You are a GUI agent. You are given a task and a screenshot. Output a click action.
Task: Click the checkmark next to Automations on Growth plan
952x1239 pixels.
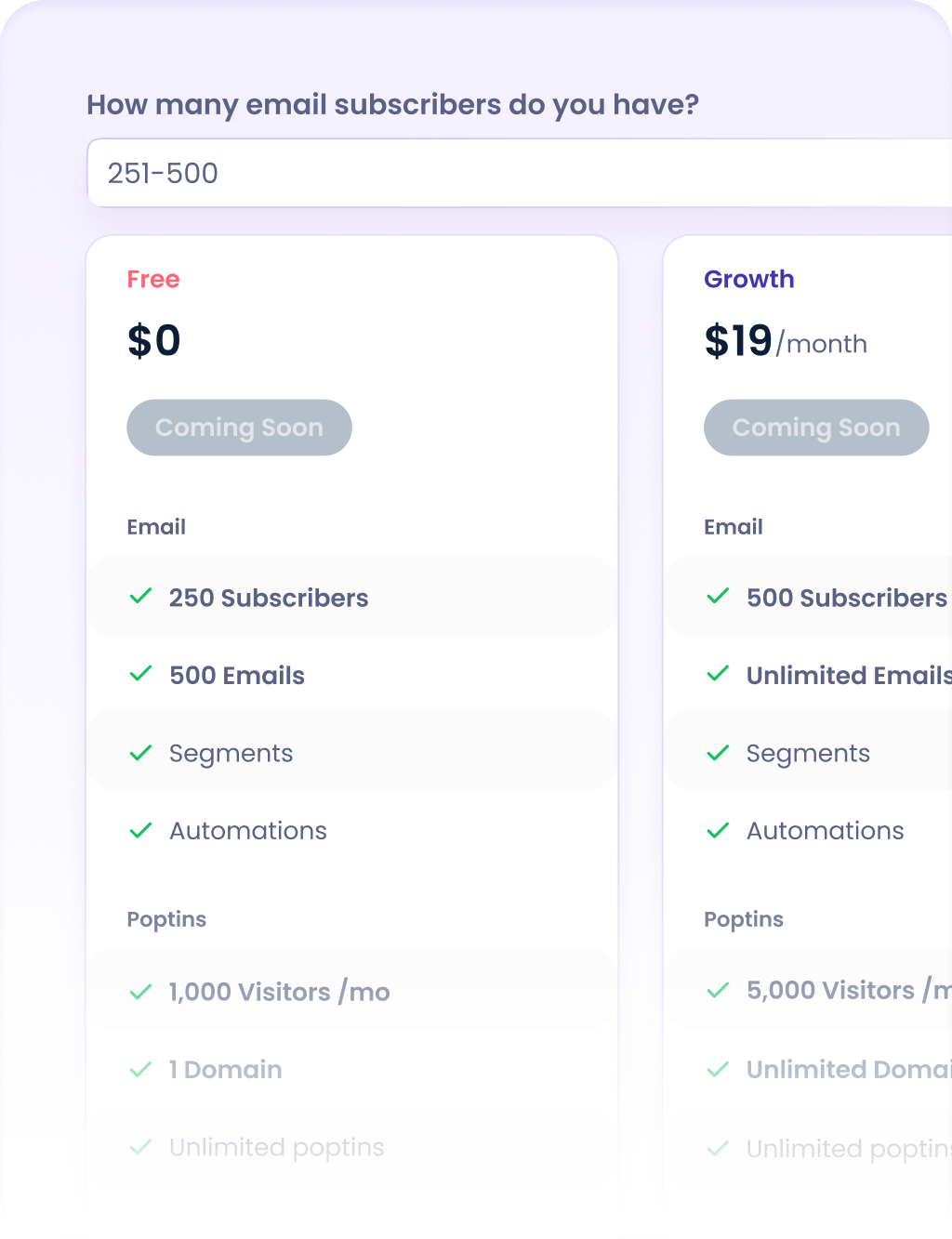[x=718, y=831]
